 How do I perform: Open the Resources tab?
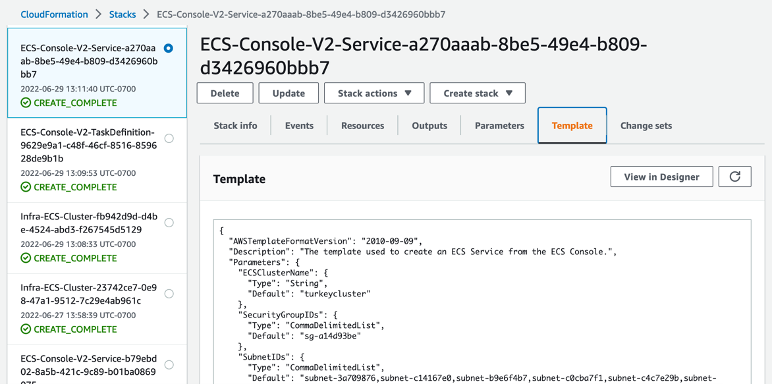[x=362, y=126]
